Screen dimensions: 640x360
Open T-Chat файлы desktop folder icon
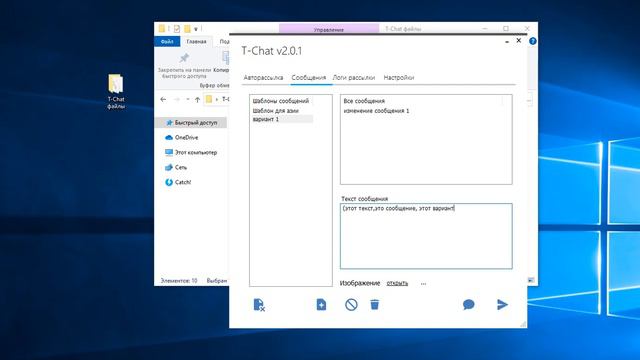(116, 91)
